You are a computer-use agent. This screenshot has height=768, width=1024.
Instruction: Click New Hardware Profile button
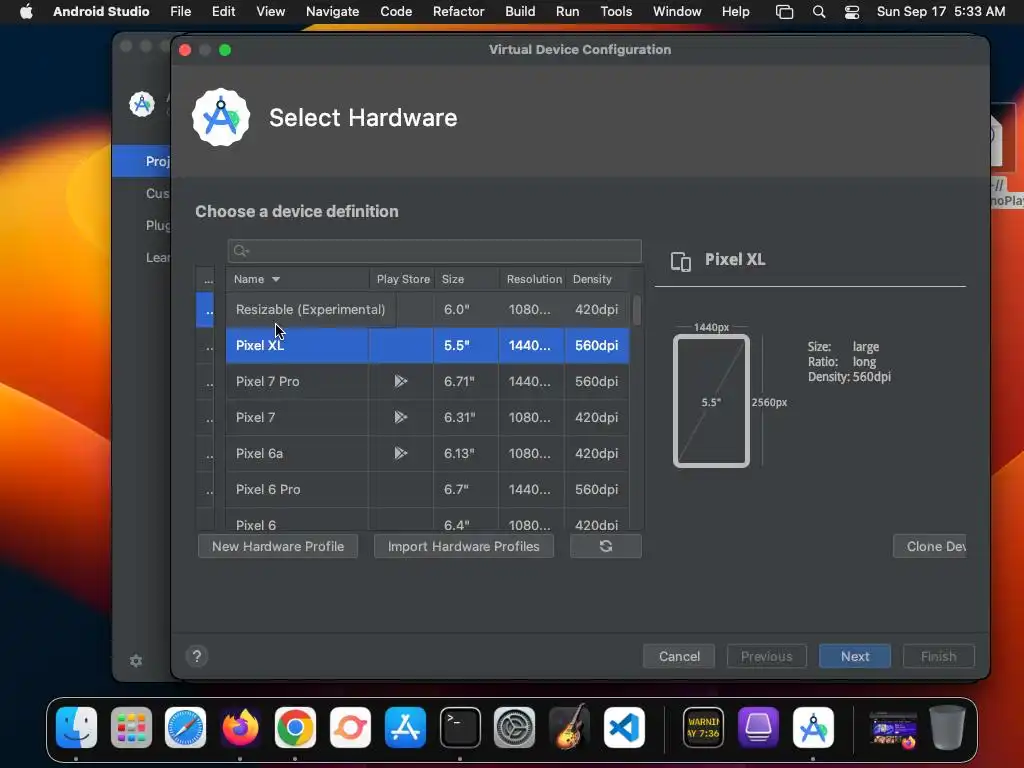point(278,546)
